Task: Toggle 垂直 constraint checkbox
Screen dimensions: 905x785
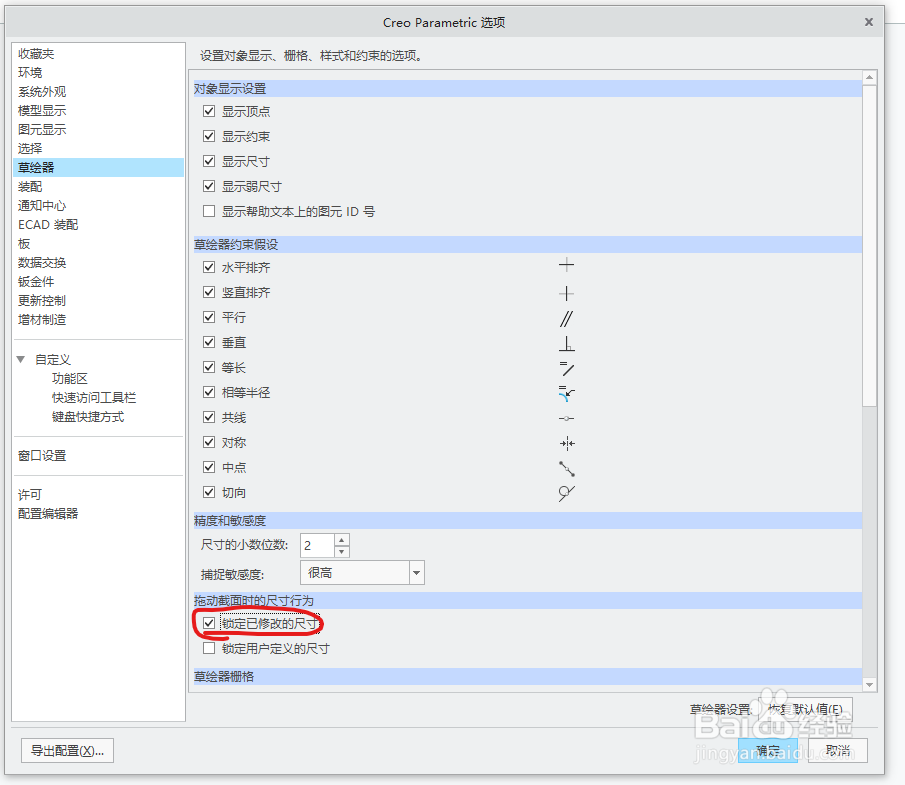Action: click(x=209, y=342)
